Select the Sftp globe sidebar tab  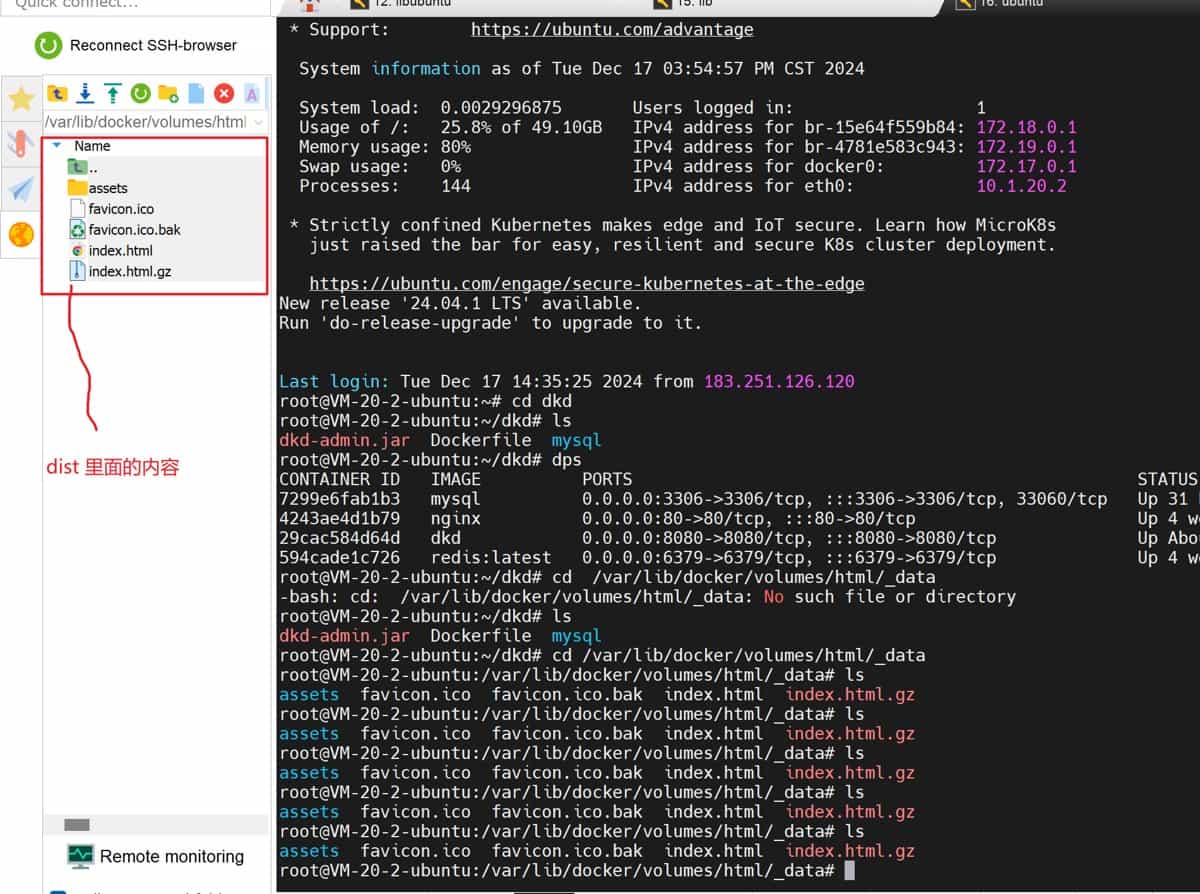click(x=21, y=235)
